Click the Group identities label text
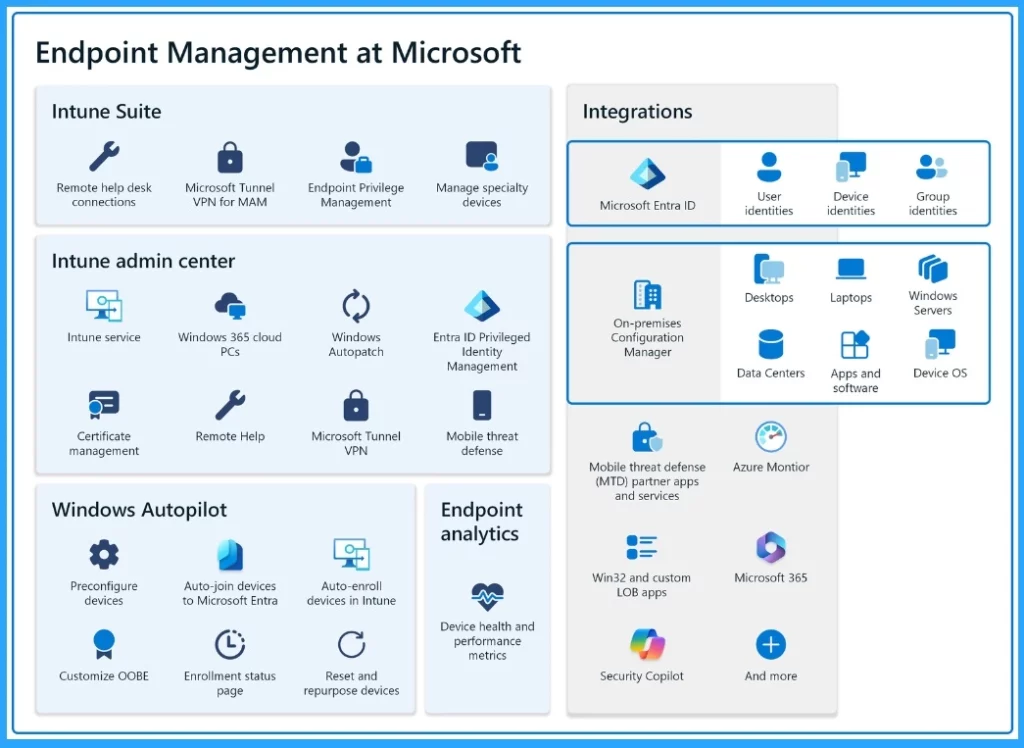Viewport: 1024px width, 748px height. (x=933, y=203)
